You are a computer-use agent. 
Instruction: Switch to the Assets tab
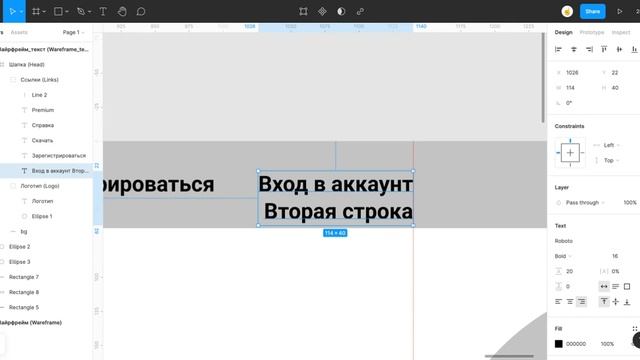click(x=19, y=32)
